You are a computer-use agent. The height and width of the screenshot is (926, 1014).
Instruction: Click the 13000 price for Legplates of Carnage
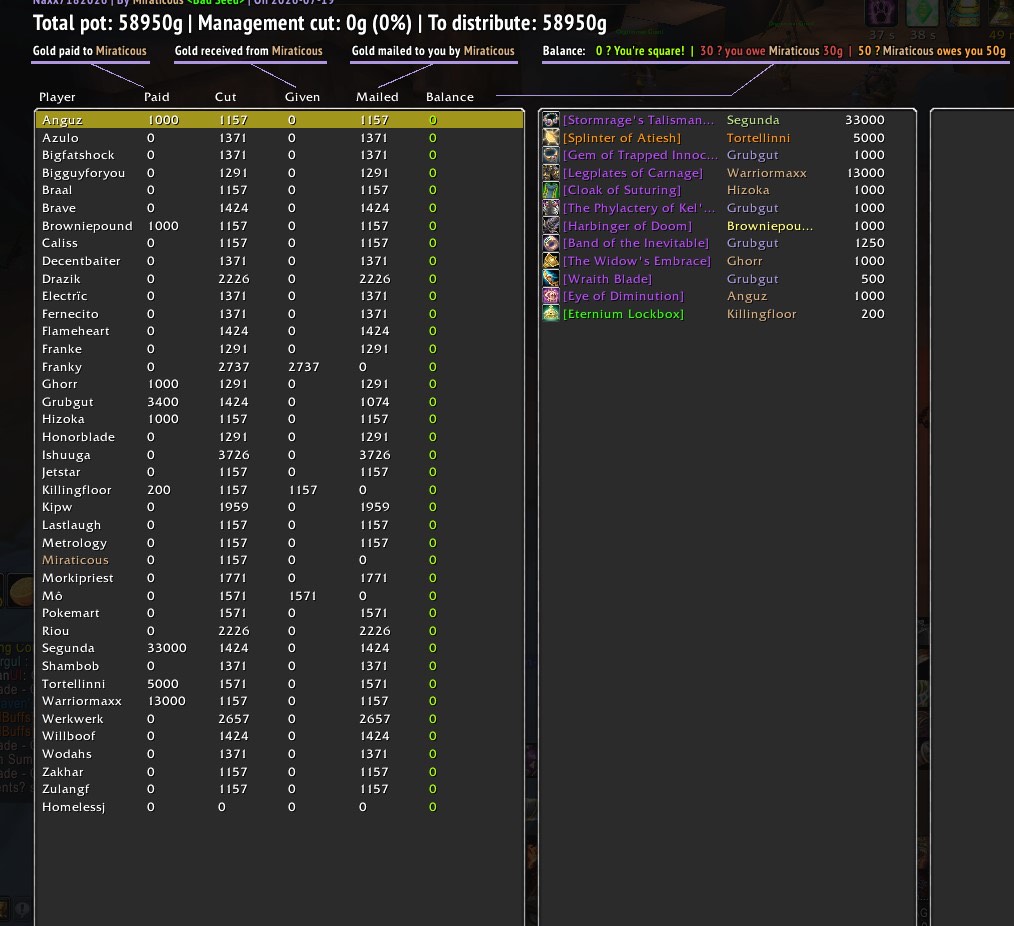point(865,173)
